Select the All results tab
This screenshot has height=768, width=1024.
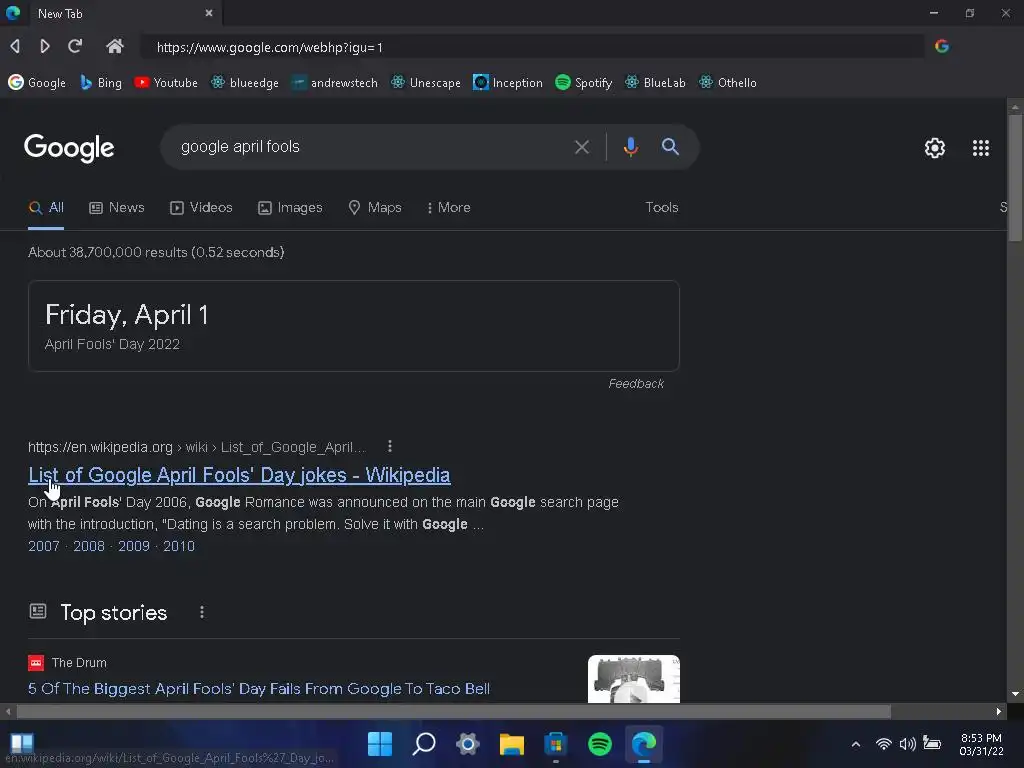pyautogui.click(x=46, y=208)
